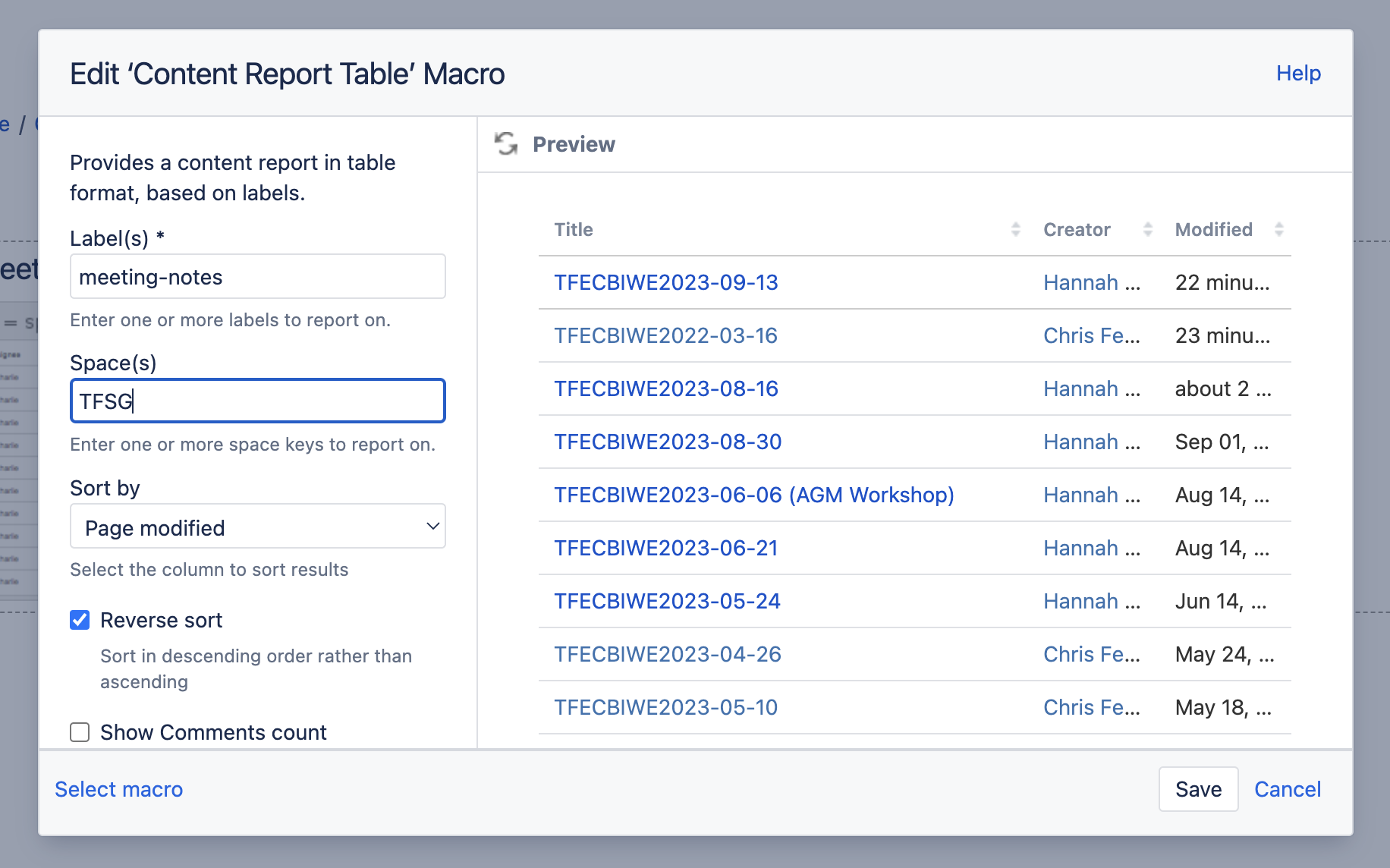1390x868 pixels.
Task: Open Chris Fe... creator link for TFECBIWE2022-03-16
Action: click(1092, 335)
